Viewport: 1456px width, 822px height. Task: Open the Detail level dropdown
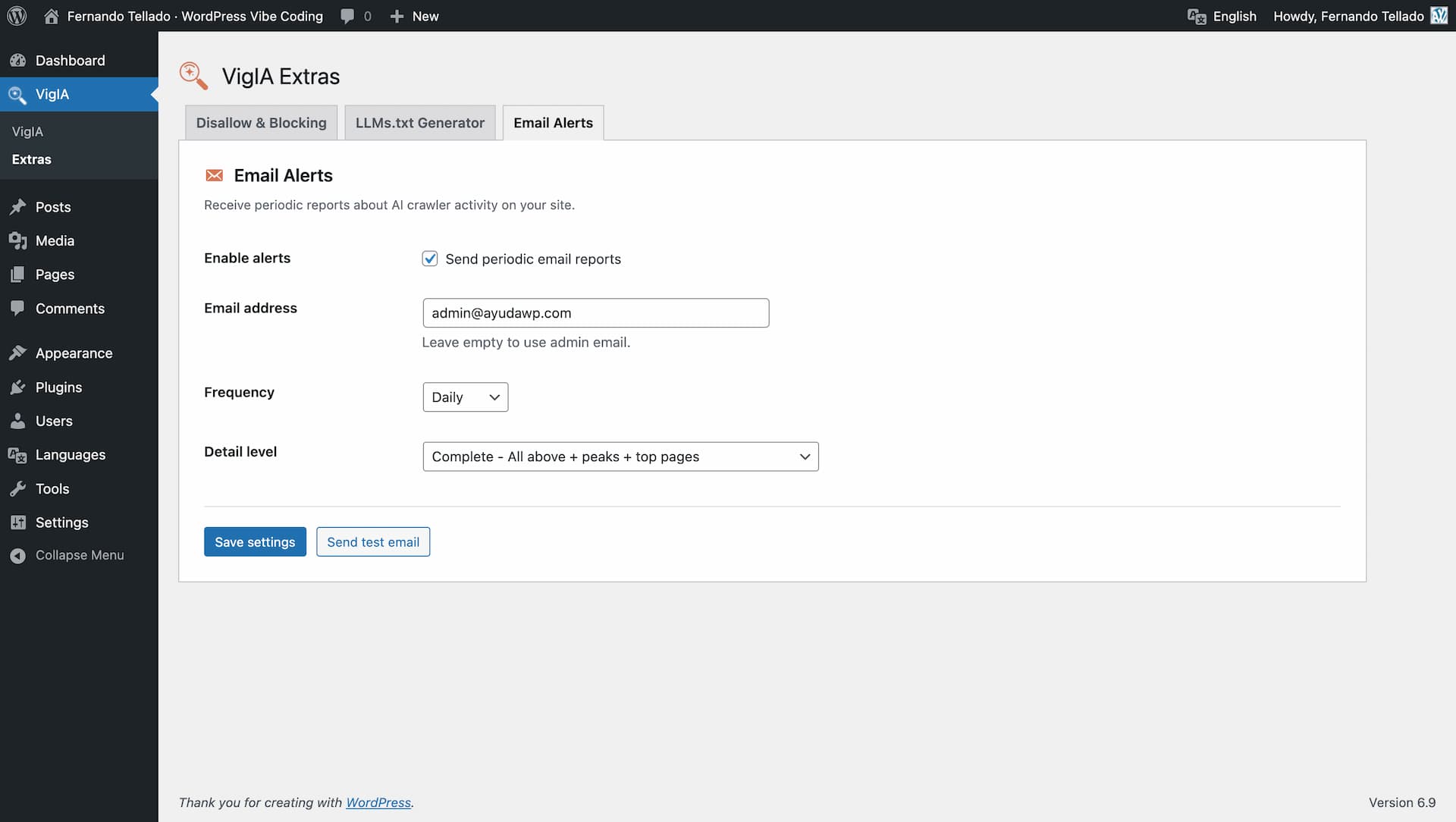pyautogui.click(x=620, y=456)
